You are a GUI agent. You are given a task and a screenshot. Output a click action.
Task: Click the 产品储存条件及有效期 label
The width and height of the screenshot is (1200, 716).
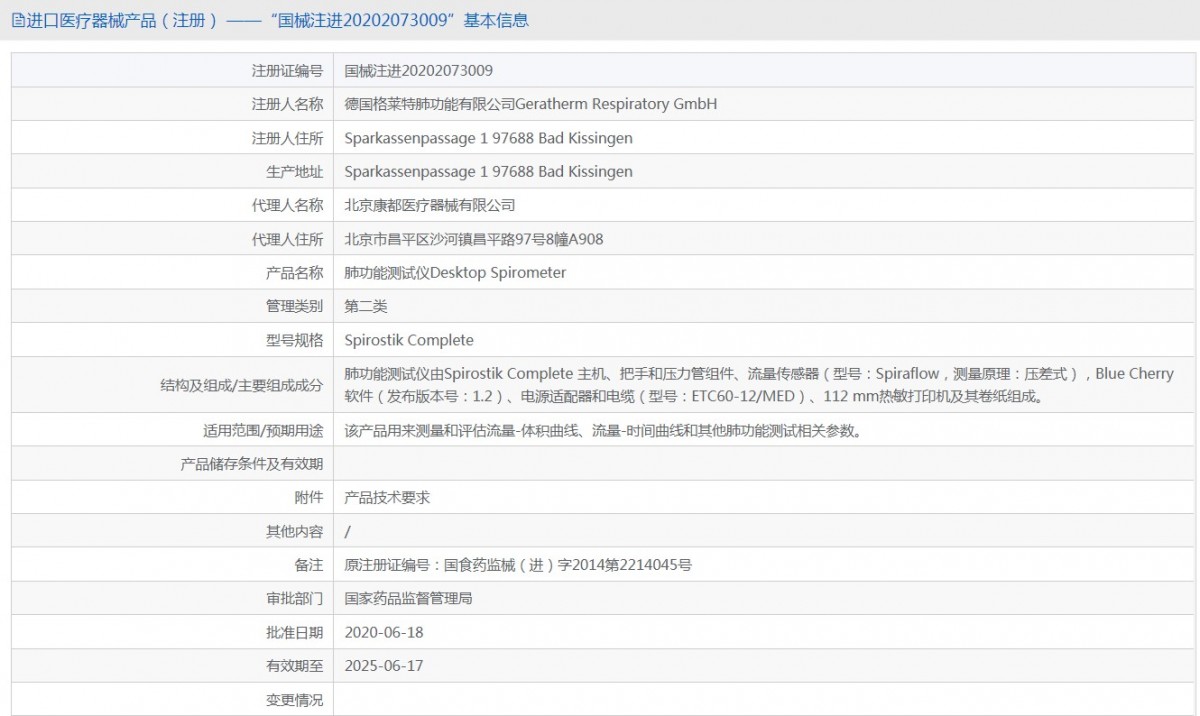251,464
